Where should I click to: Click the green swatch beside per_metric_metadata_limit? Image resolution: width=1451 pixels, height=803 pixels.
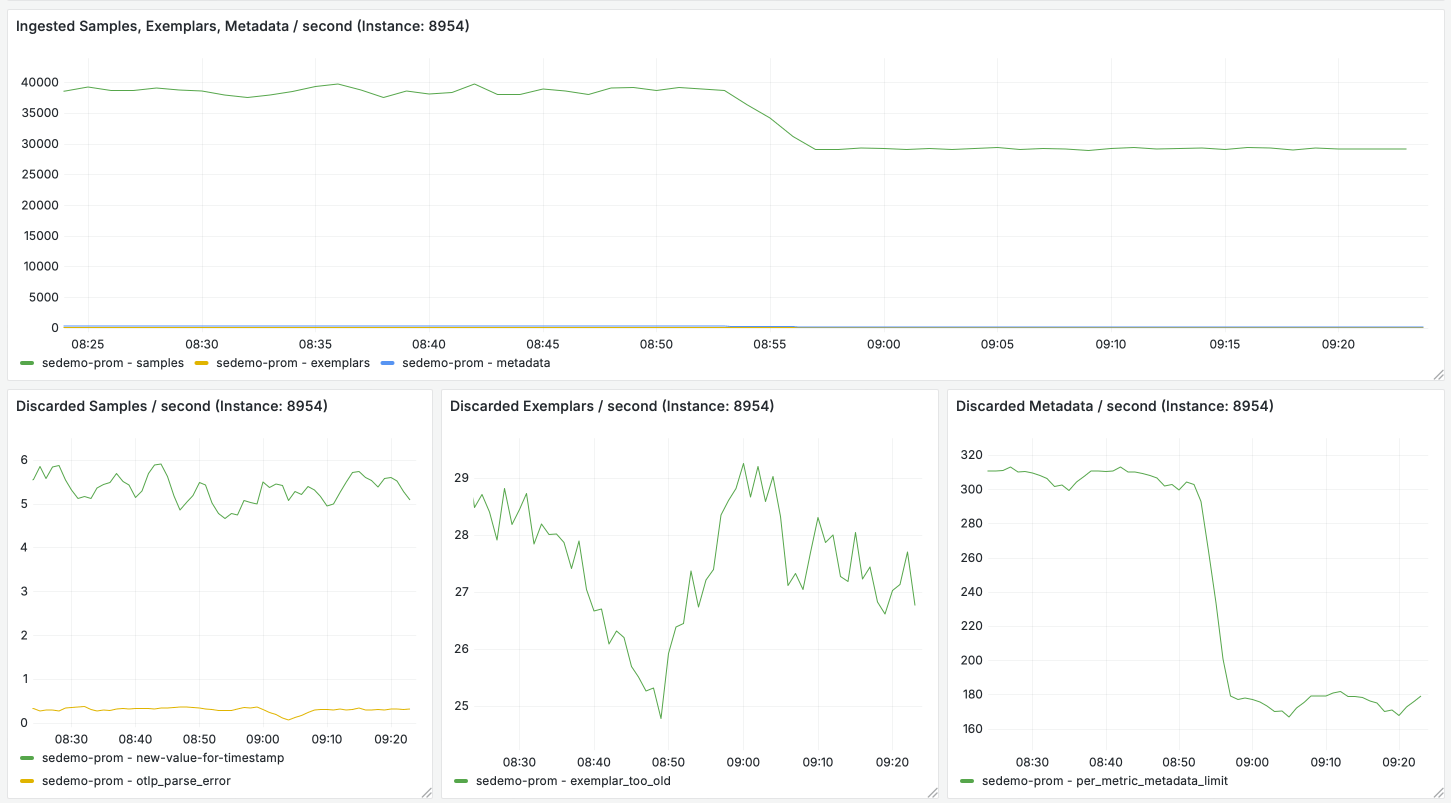(967, 780)
